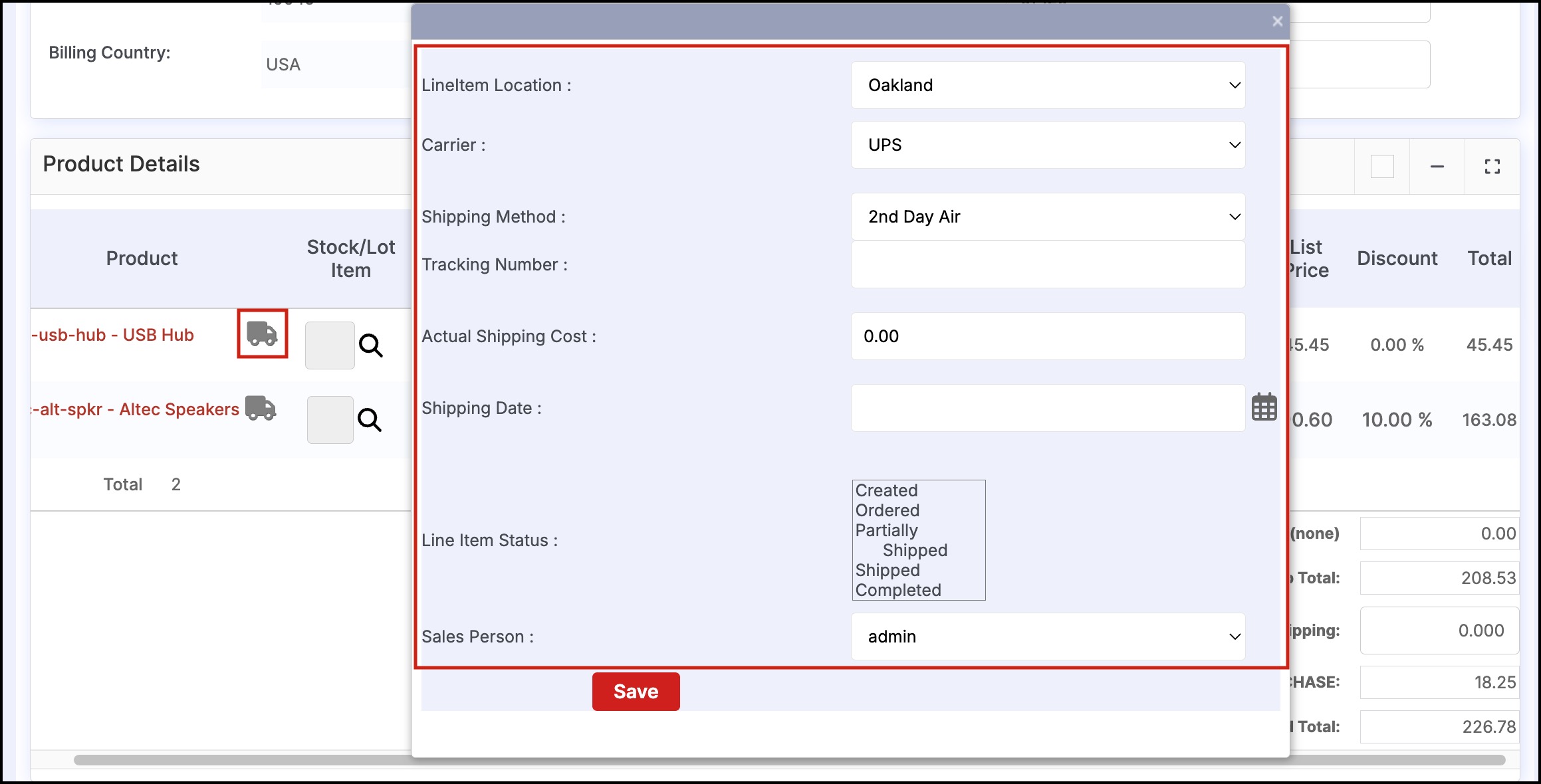This screenshot has height=784, width=1541.
Task: Expand Product Details to fullscreen
Action: click(x=1492, y=166)
